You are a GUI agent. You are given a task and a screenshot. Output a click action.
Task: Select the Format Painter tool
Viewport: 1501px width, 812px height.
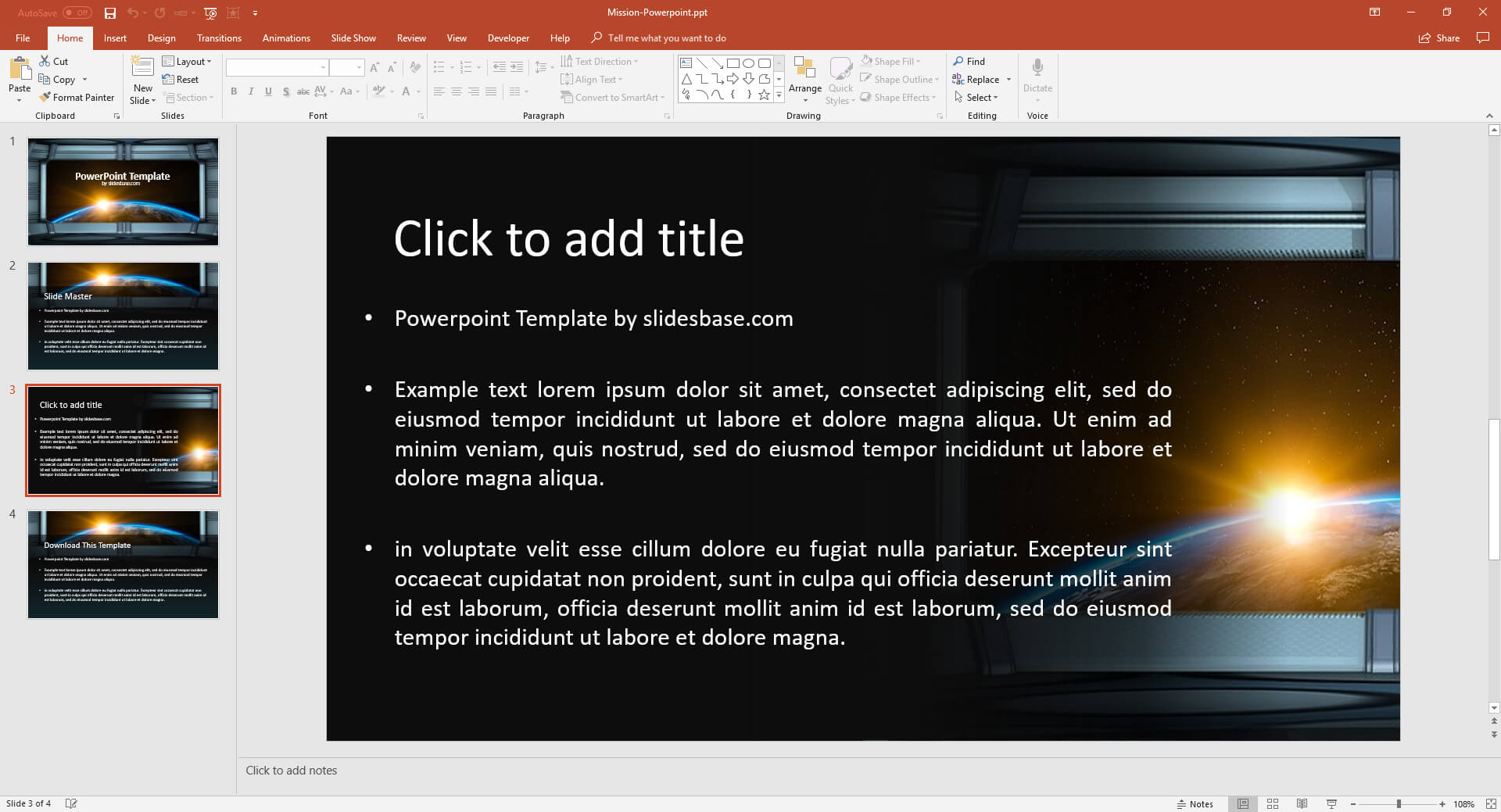(x=77, y=98)
